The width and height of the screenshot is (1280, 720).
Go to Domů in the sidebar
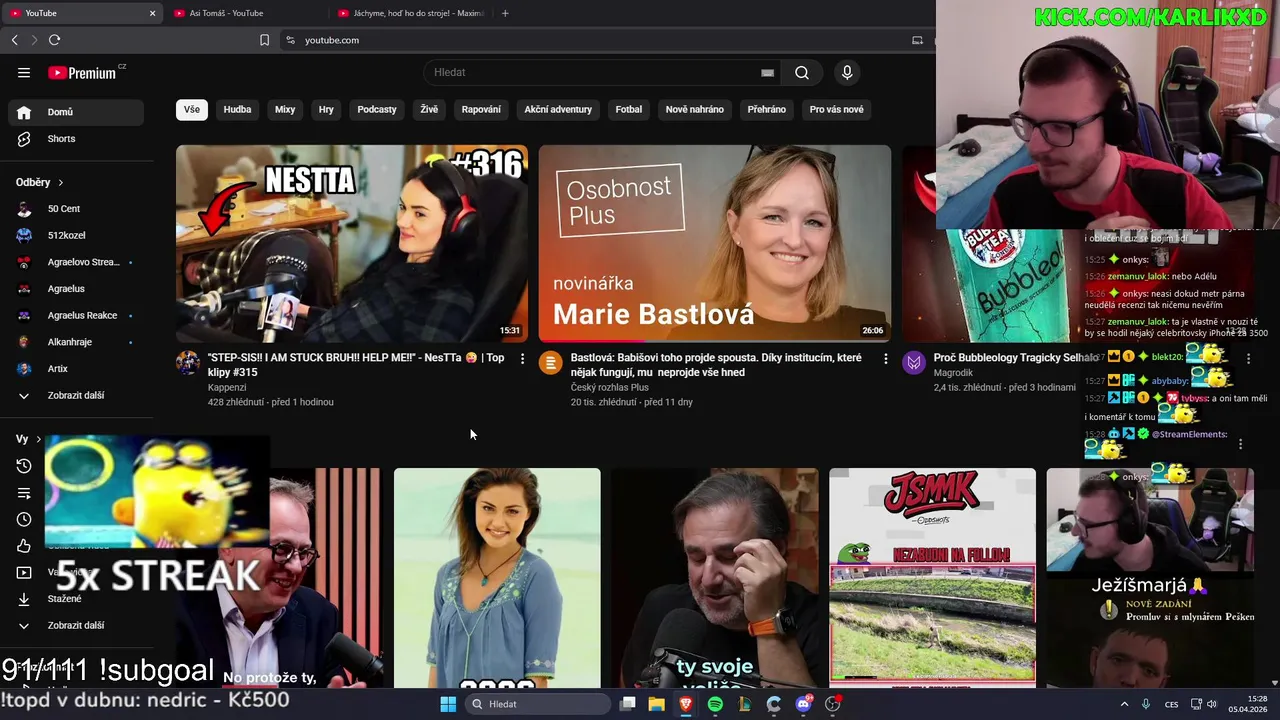76,112
